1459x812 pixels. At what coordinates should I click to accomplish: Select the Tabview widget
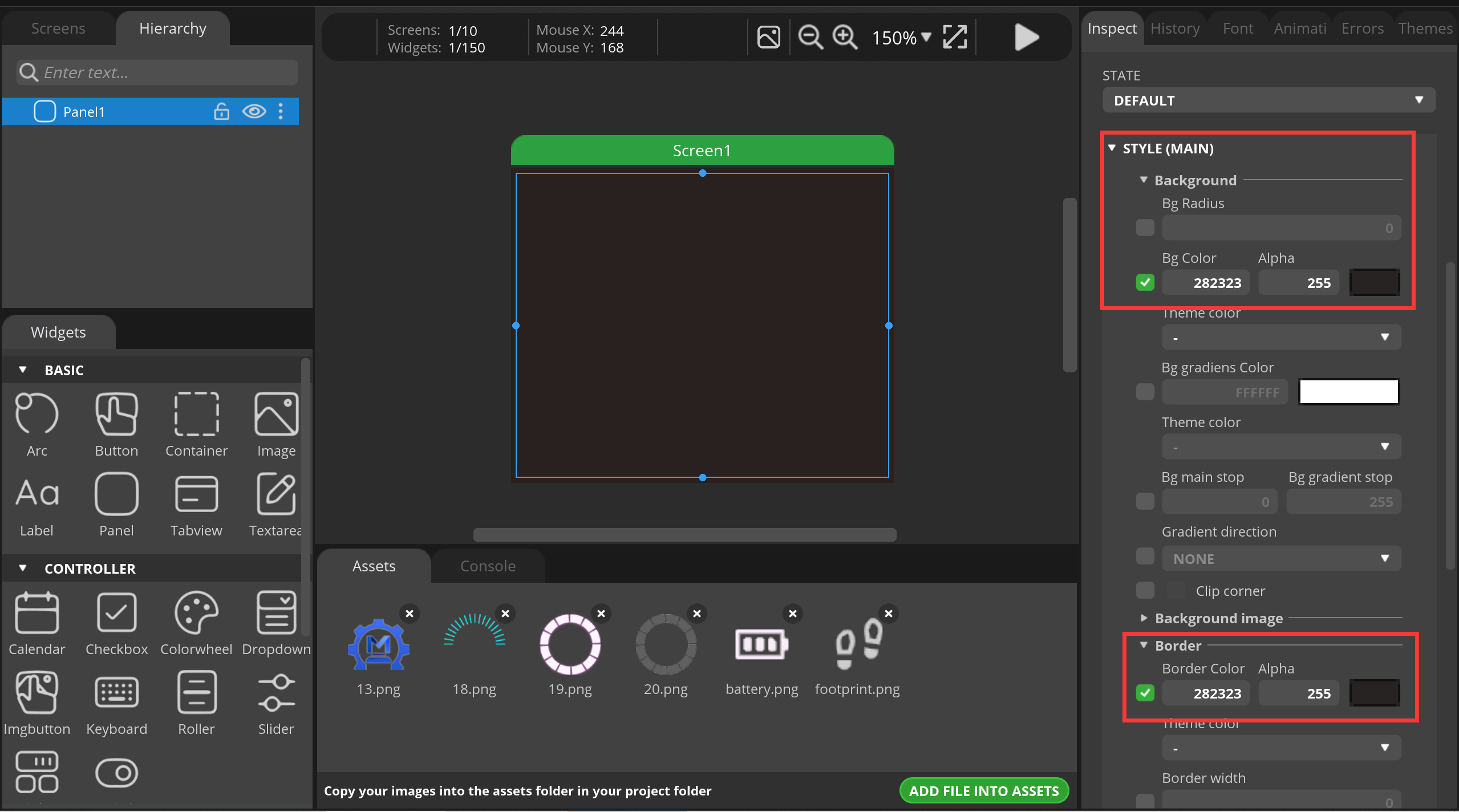coord(196,504)
